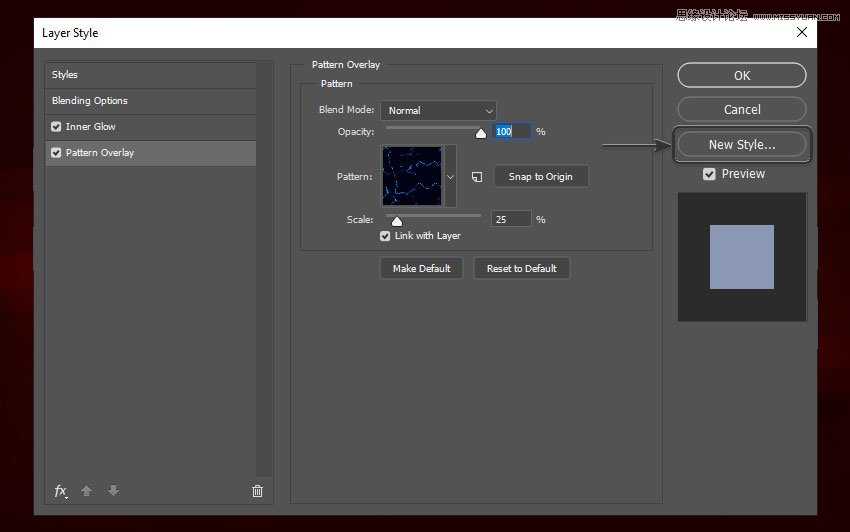This screenshot has height=532, width=850.
Task: Open the fx add-effect menu icon
Action: coord(61,491)
